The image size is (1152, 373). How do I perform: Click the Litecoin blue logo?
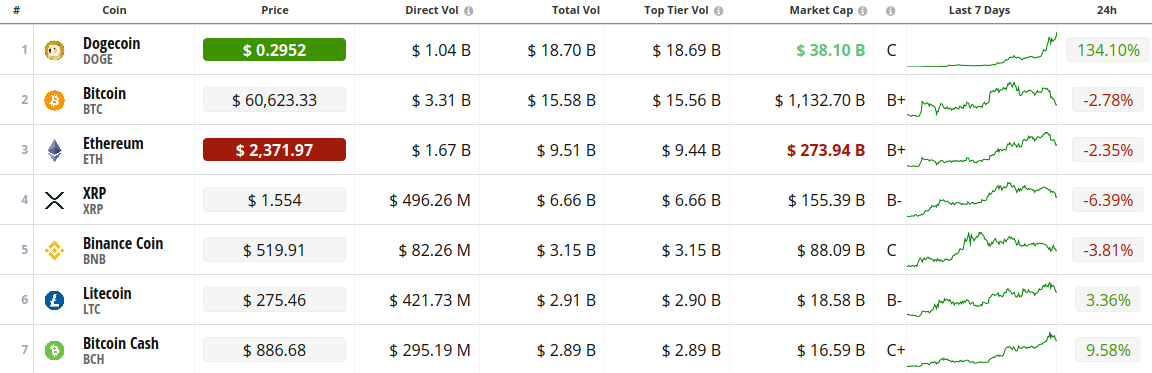[x=55, y=300]
